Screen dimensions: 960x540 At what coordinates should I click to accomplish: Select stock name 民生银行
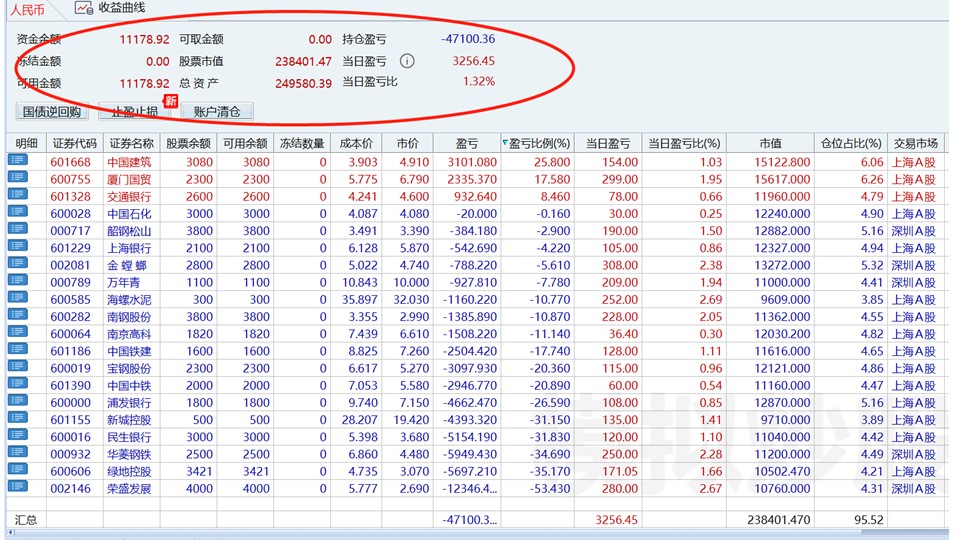129,437
